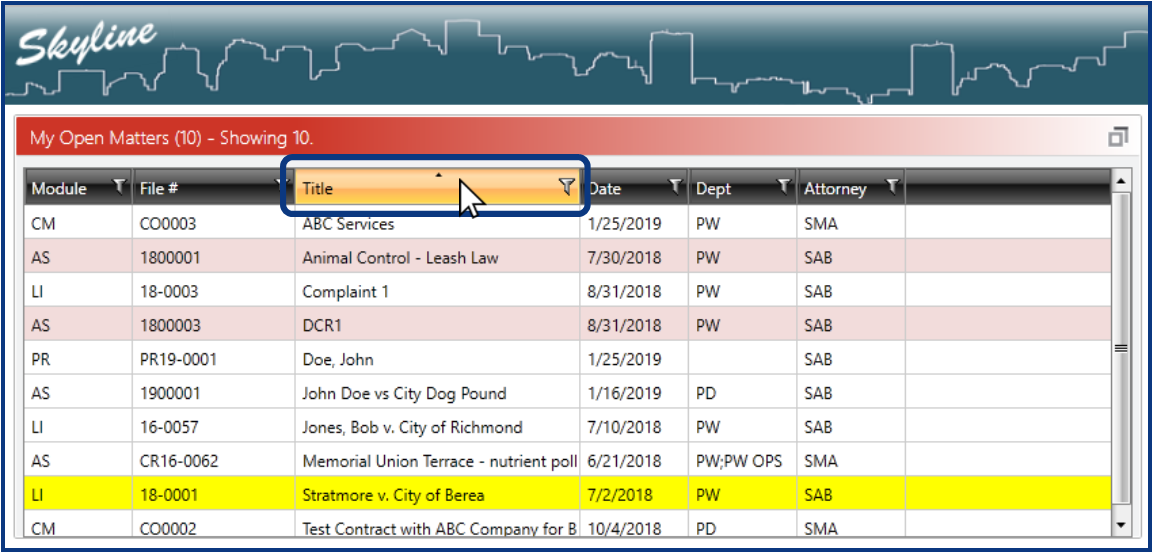1153x553 pixels.
Task: Select file number CO0002
Action: point(168,529)
